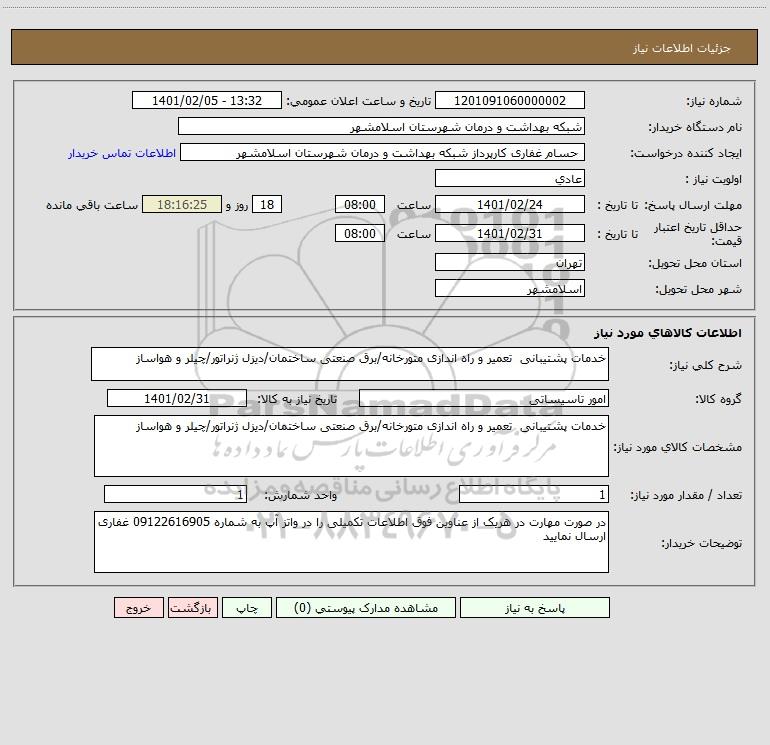Image resolution: width=770 pixels, height=745 pixels.
Task: Click the delivery province field تهران
Action: 510,262
